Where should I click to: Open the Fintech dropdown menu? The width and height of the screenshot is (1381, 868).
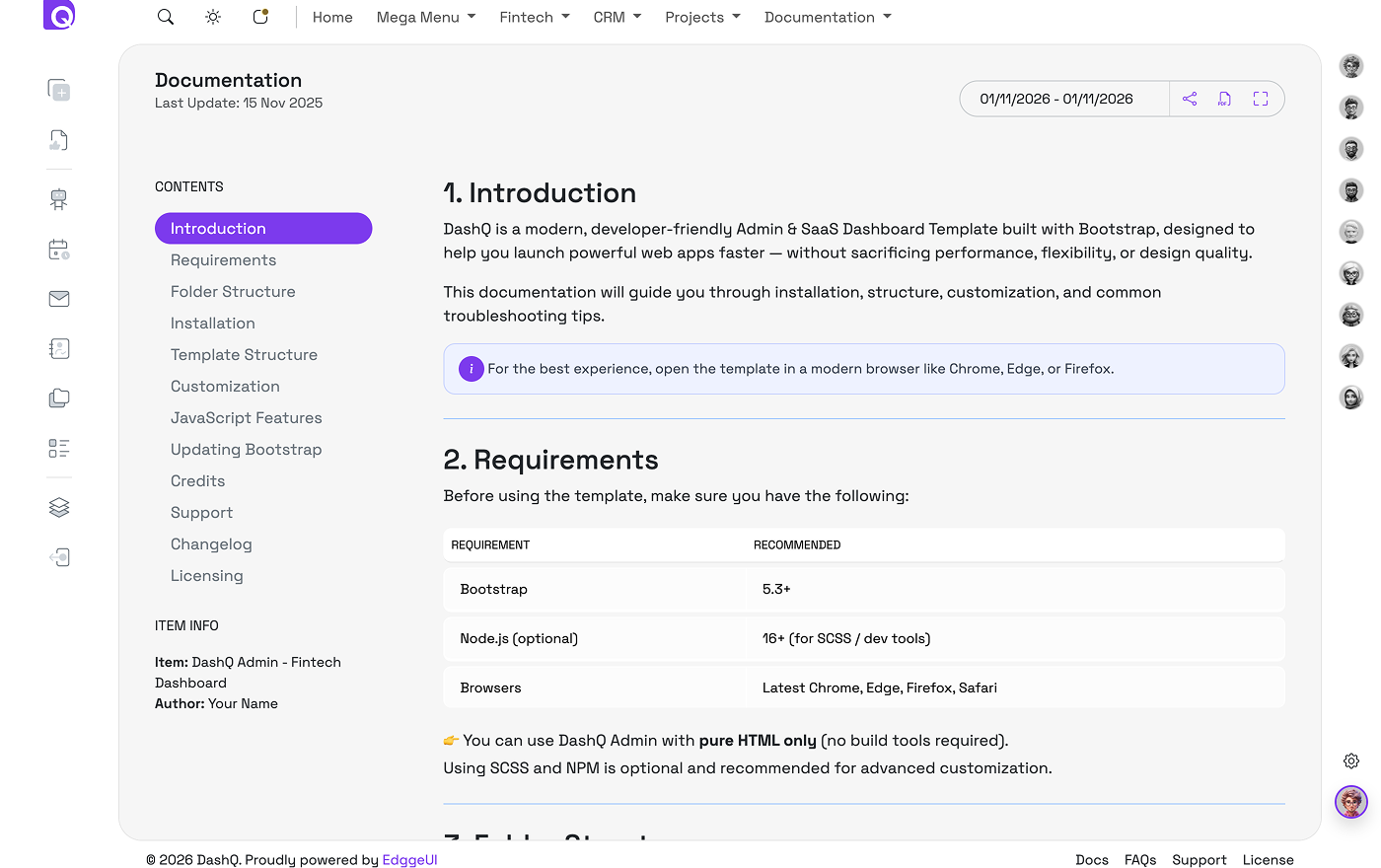(x=534, y=17)
